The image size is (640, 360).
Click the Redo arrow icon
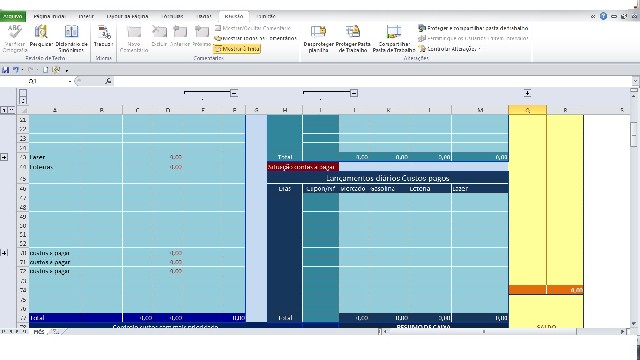click(x=31, y=70)
